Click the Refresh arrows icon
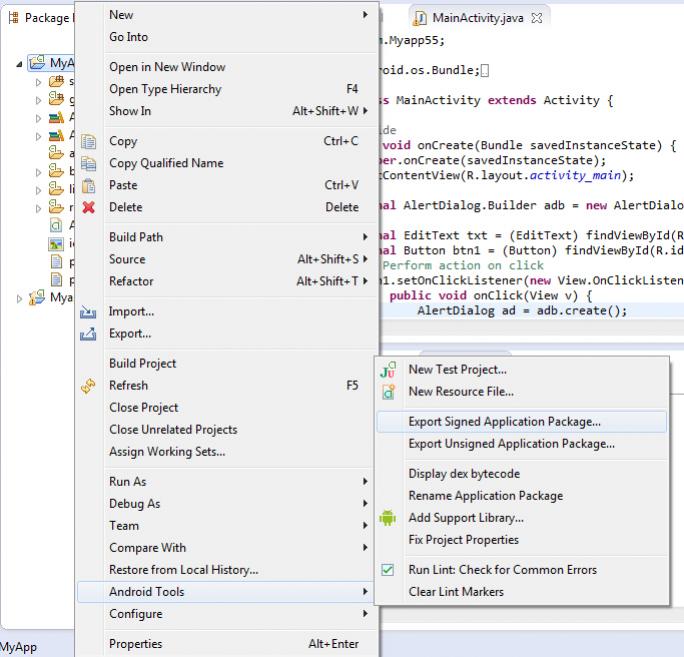Image resolution: width=684 pixels, height=657 pixels. [x=88, y=386]
